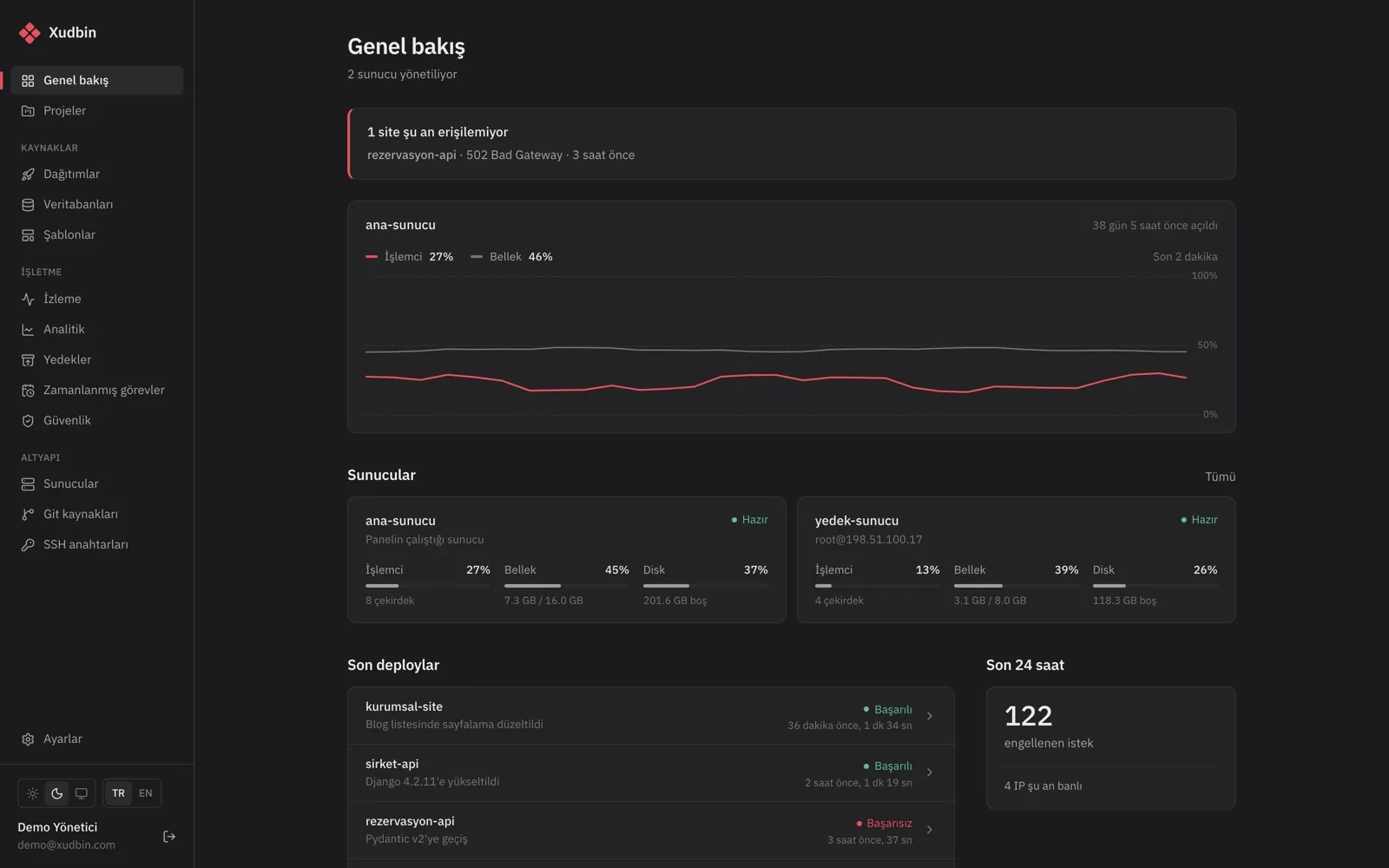
Task: Click the '4 IP şu an banlı' text
Action: click(x=1043, y=786)
